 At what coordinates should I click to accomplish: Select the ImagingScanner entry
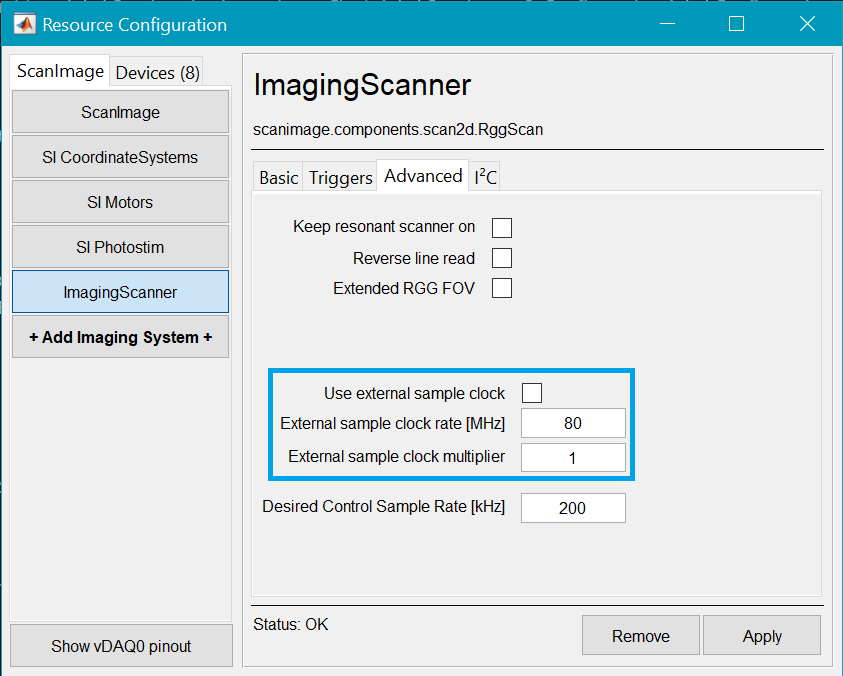[x=120, y=292]
